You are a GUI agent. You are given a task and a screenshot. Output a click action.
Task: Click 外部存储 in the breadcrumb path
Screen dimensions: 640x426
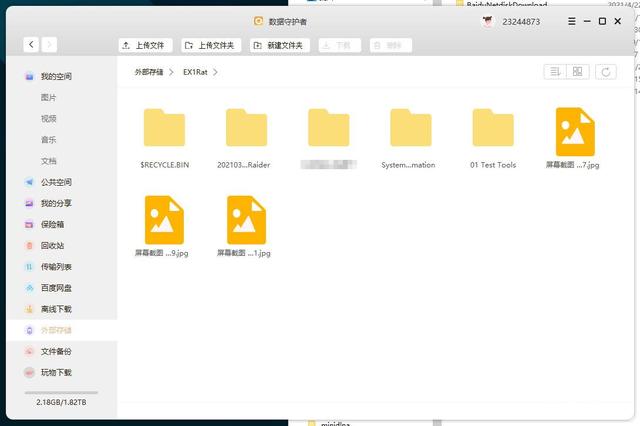point(149,72)
